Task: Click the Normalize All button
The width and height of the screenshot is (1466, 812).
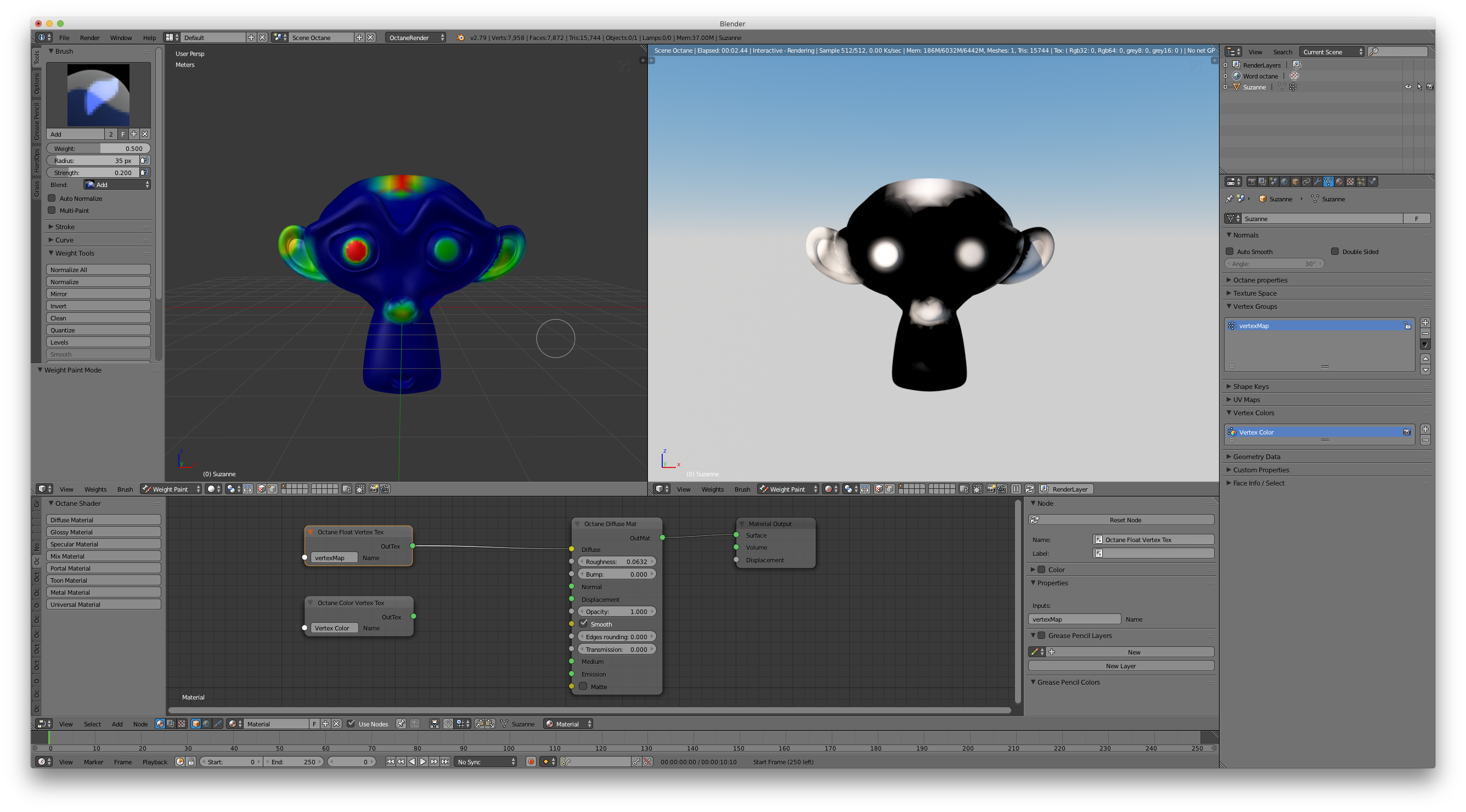Action: pos(98,270)
